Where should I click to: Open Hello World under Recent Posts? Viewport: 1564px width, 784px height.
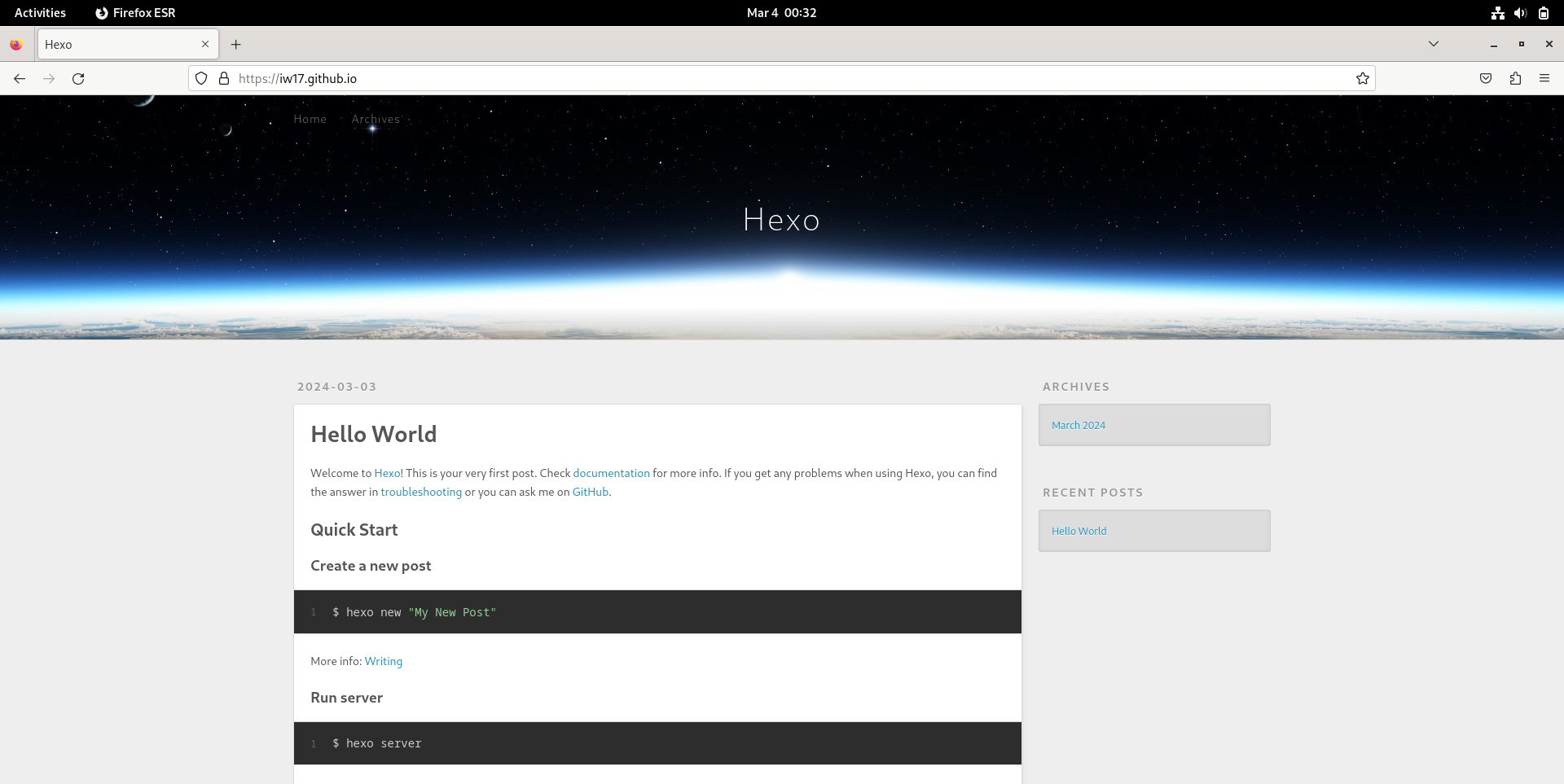click(1079, 531)
